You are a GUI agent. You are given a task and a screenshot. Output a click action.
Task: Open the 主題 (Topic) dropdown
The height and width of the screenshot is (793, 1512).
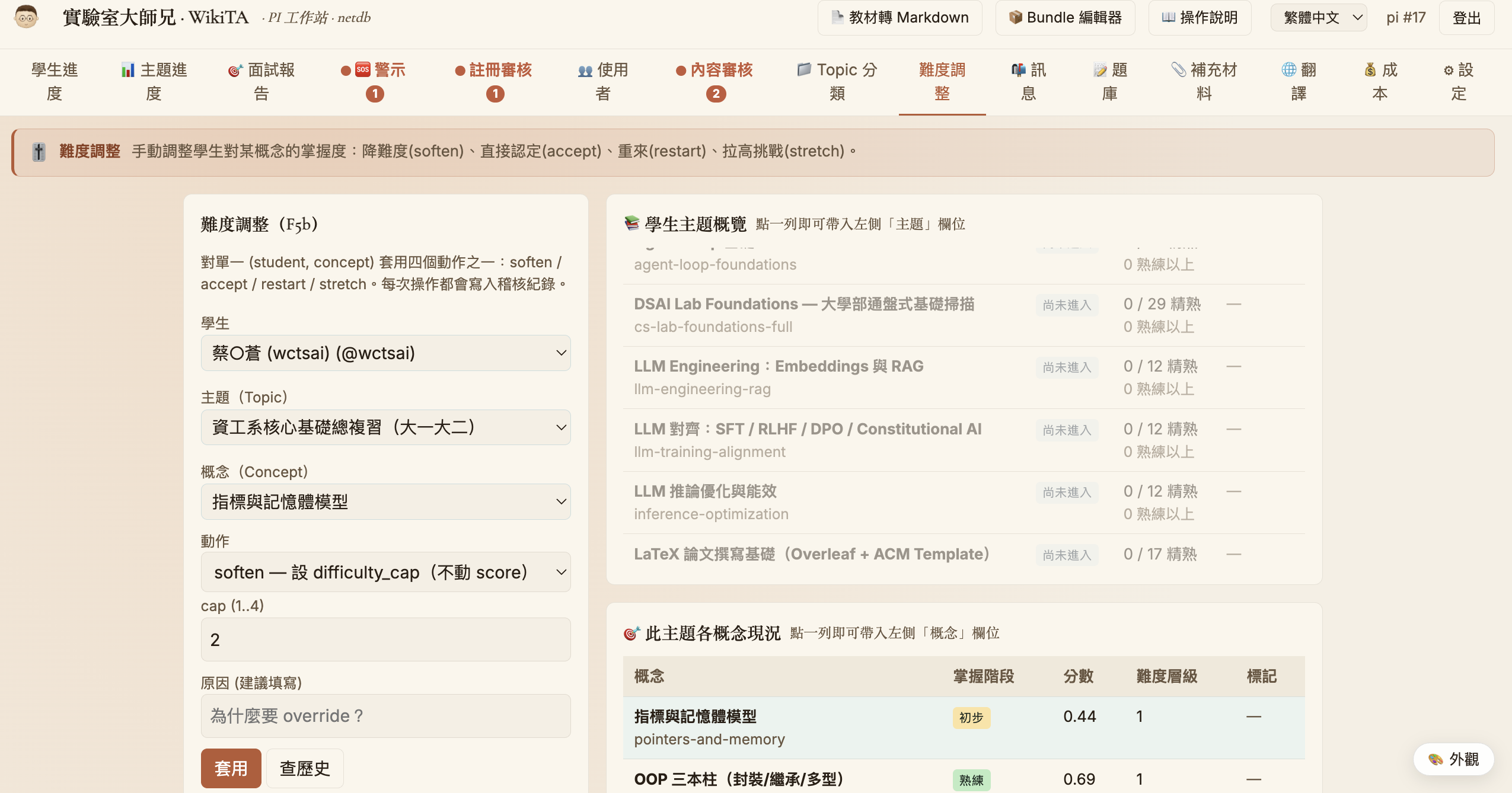click(385, 427)
